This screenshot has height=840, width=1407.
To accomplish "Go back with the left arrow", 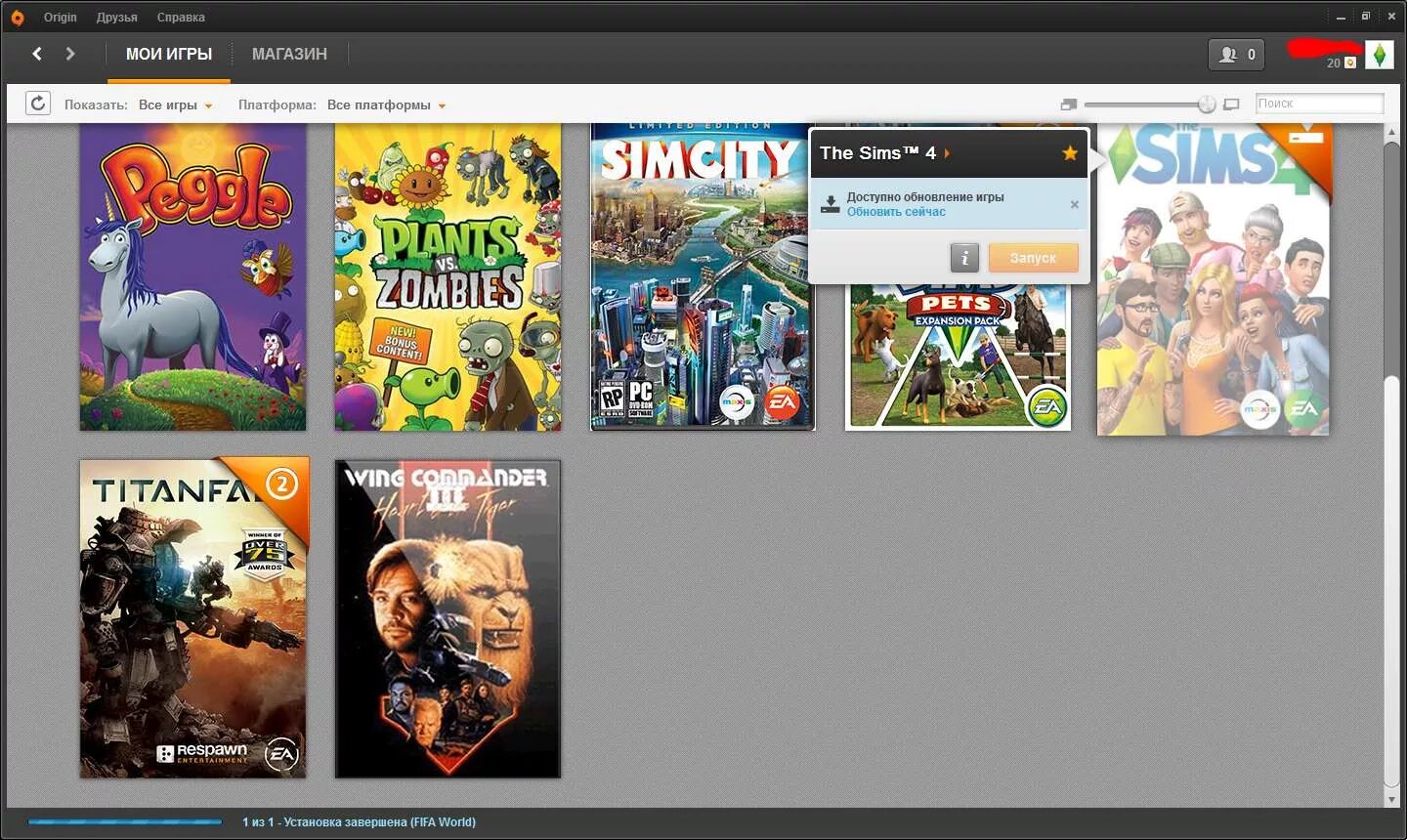I will (37, 54).
